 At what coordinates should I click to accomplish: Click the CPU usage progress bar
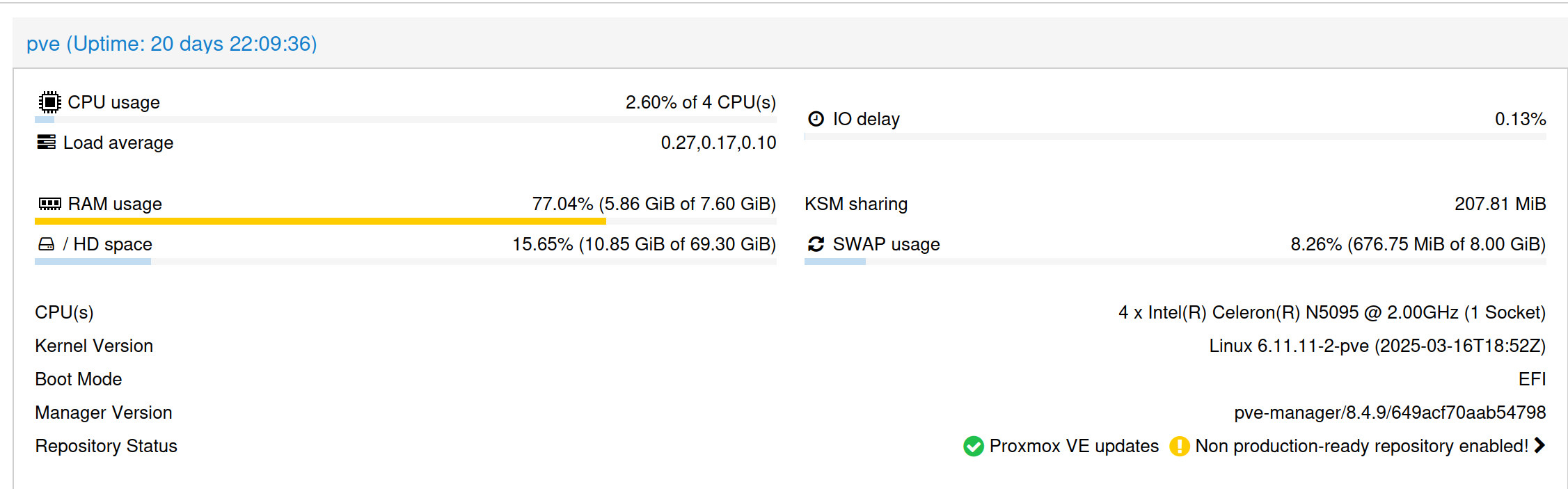click(x=405, y=120)
